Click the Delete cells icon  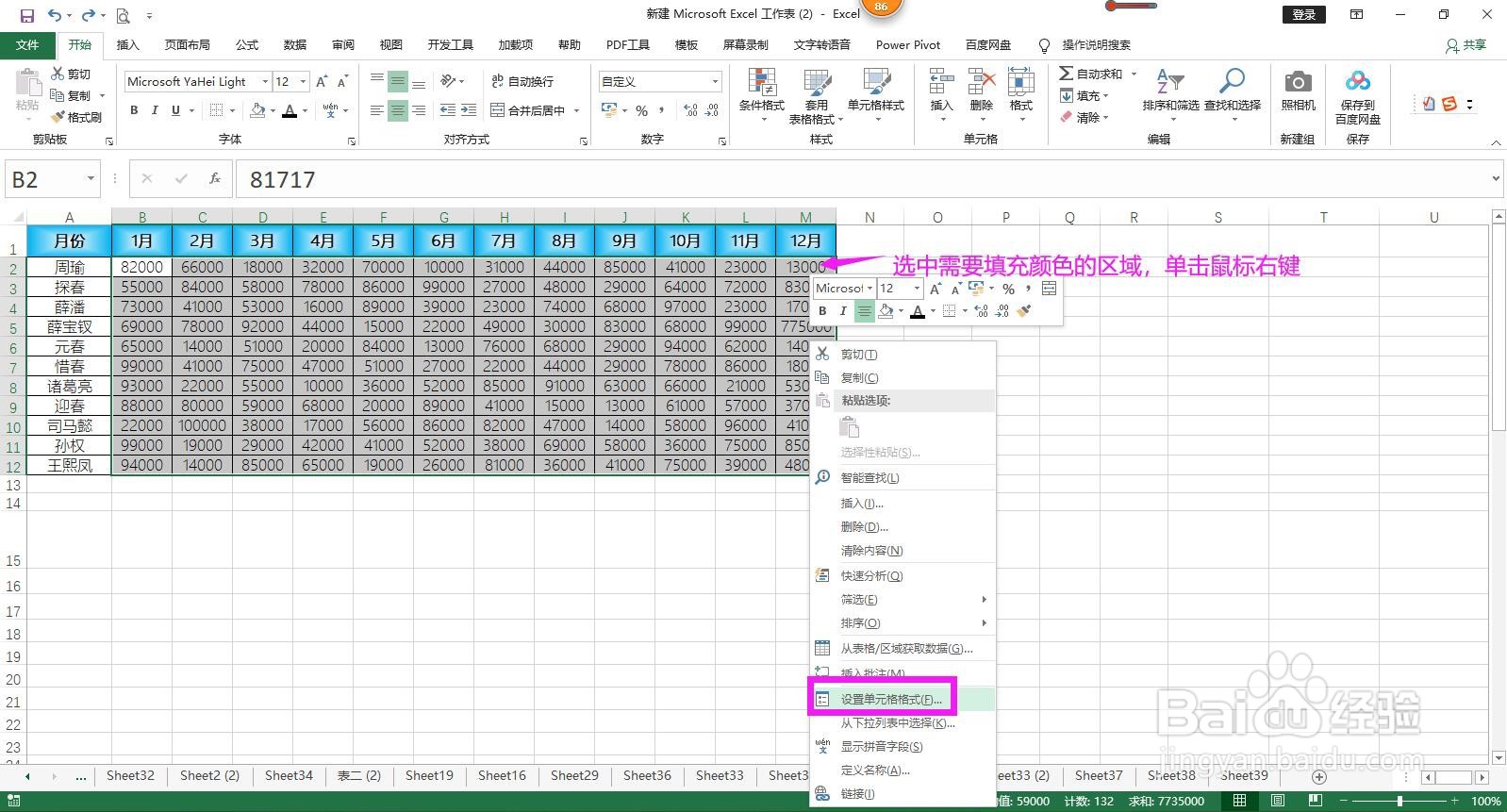(981, 82)
